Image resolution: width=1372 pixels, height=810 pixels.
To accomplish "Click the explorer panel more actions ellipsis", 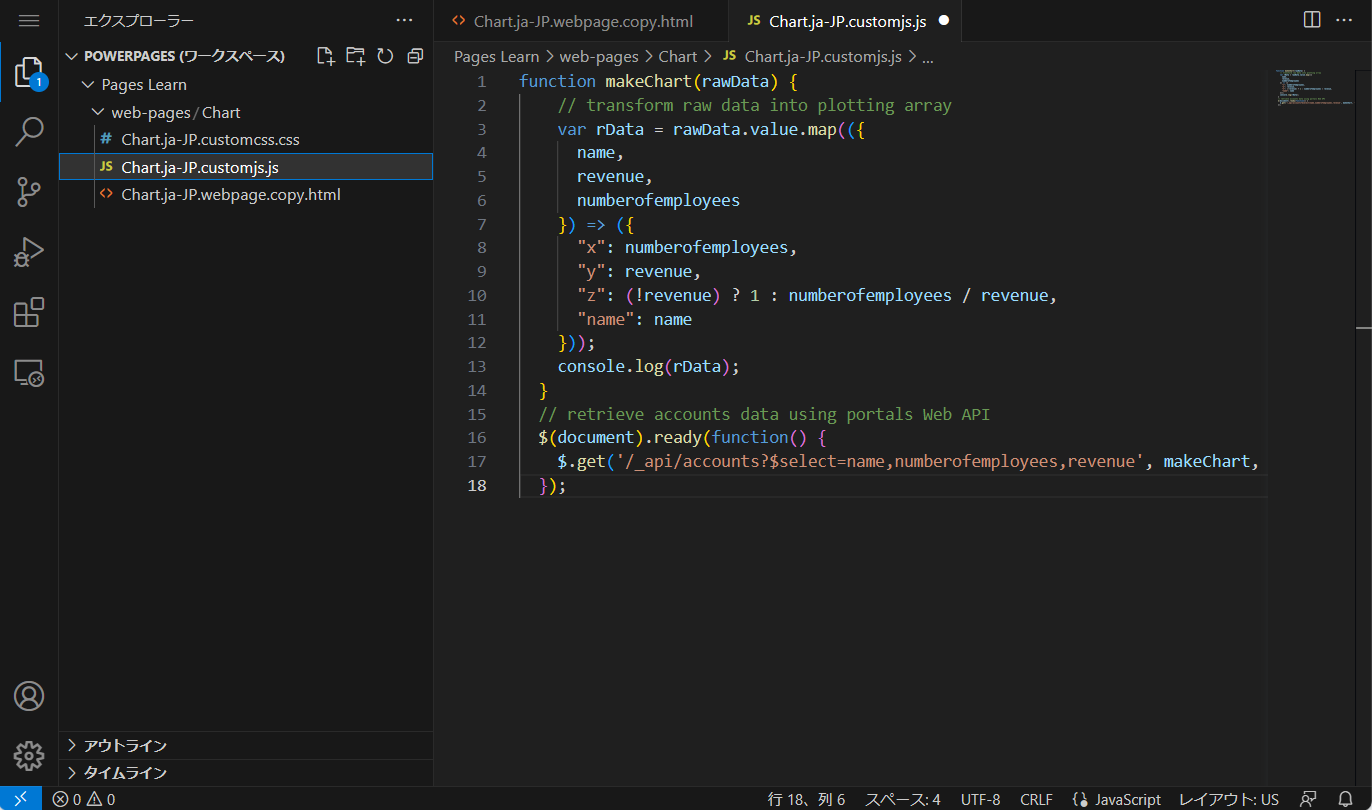I will point(404,20).
